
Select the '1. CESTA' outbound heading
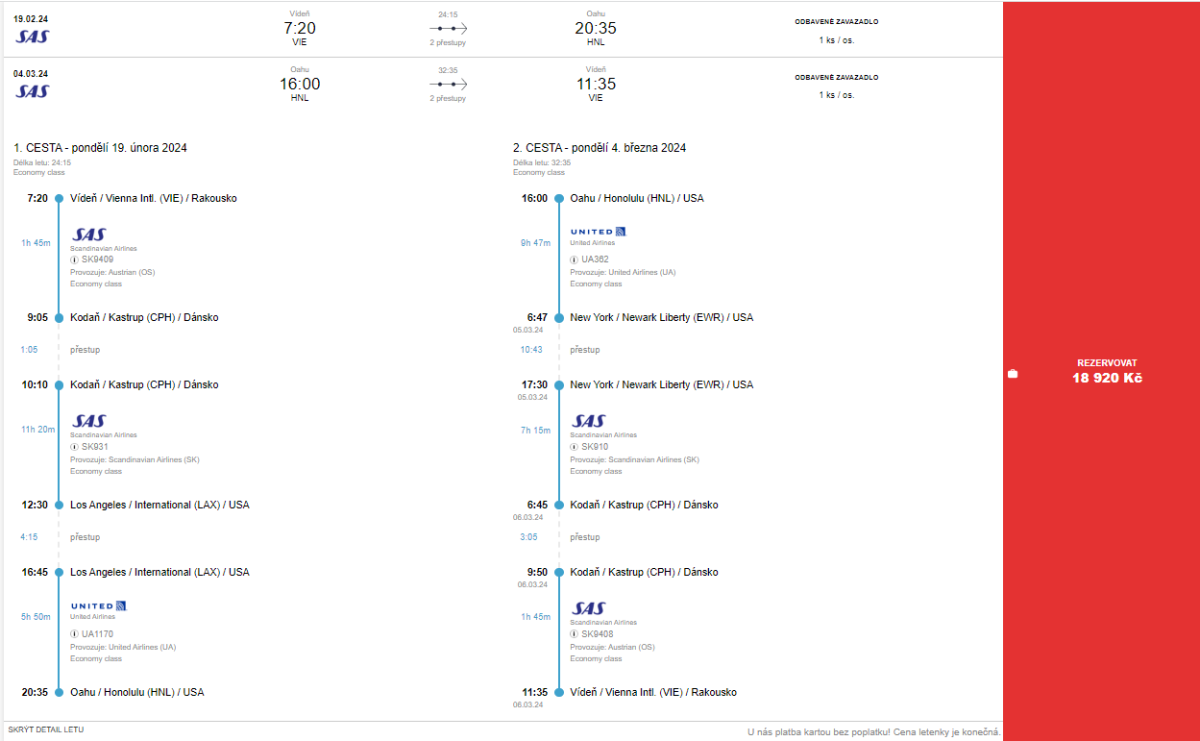pos(100,148)
